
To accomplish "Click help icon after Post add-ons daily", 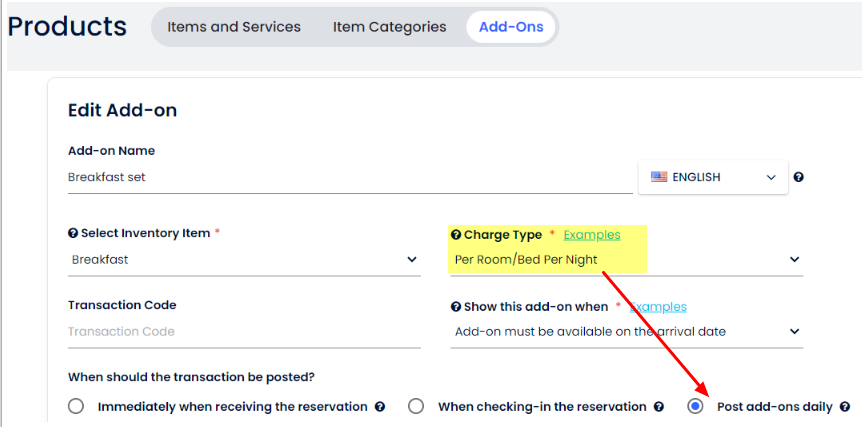I will 845,407.
